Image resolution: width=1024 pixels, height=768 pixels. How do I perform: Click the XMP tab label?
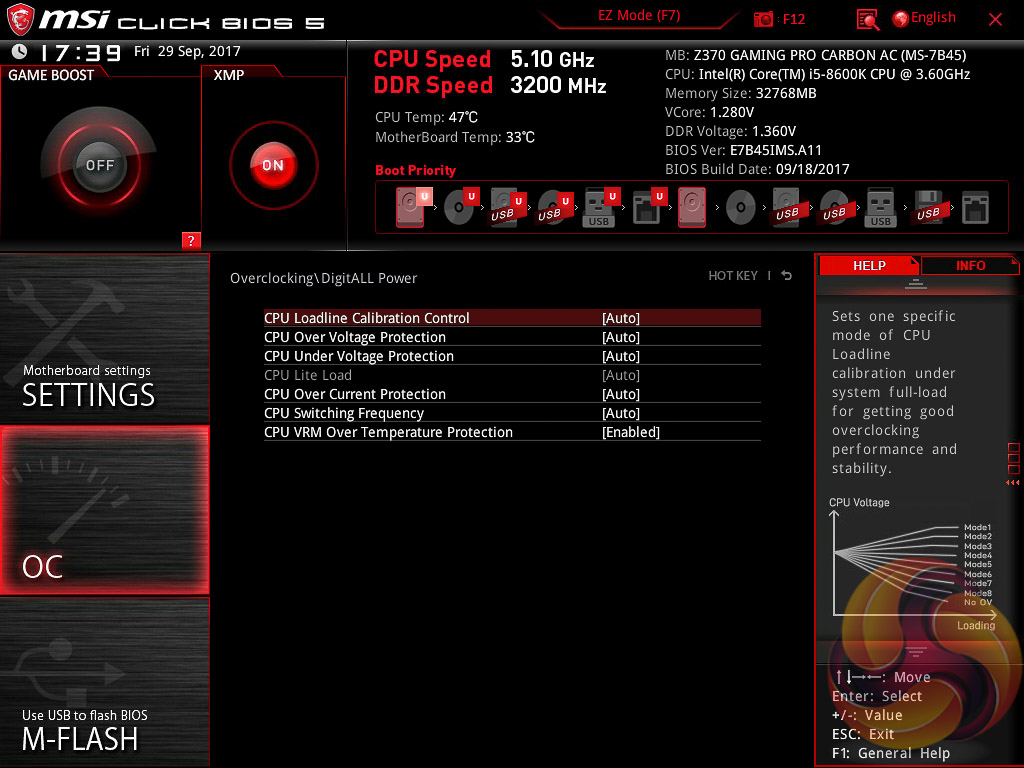(229, 75)
